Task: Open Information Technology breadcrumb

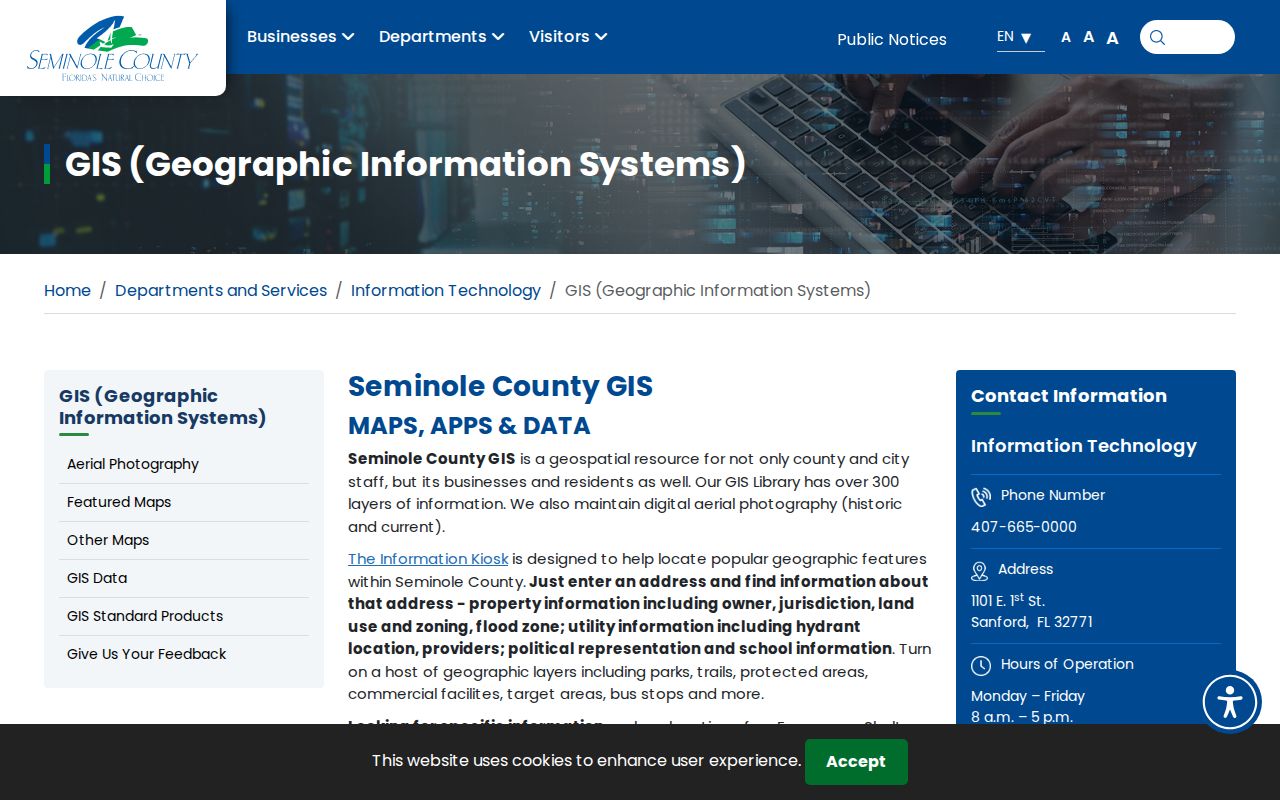Action: pyautogui.click(x=446, y=290)
